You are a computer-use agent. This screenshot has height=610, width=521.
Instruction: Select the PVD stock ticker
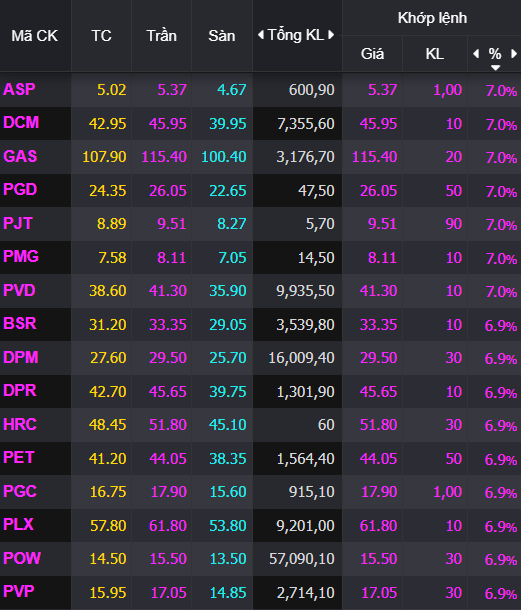point(19,290)
